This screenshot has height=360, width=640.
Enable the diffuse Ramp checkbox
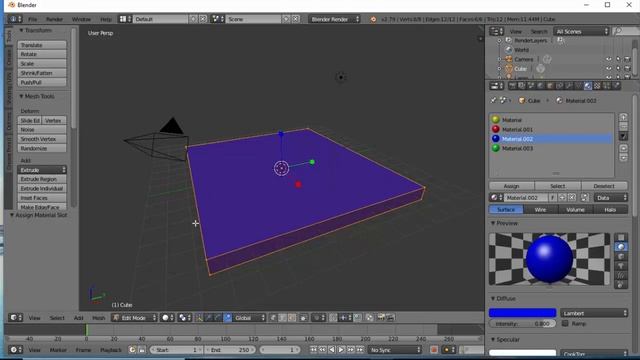point(565,323)
